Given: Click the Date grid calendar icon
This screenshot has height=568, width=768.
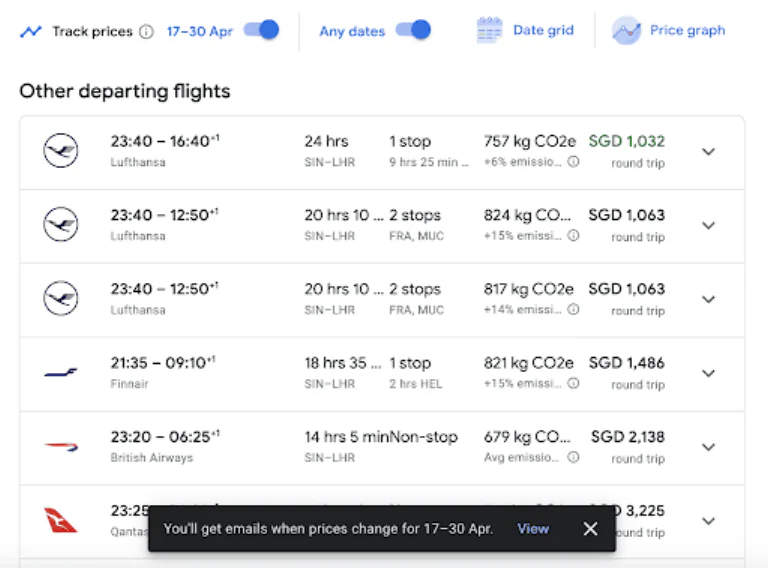Looking at the screenshot, I should (x=489, y=30).
